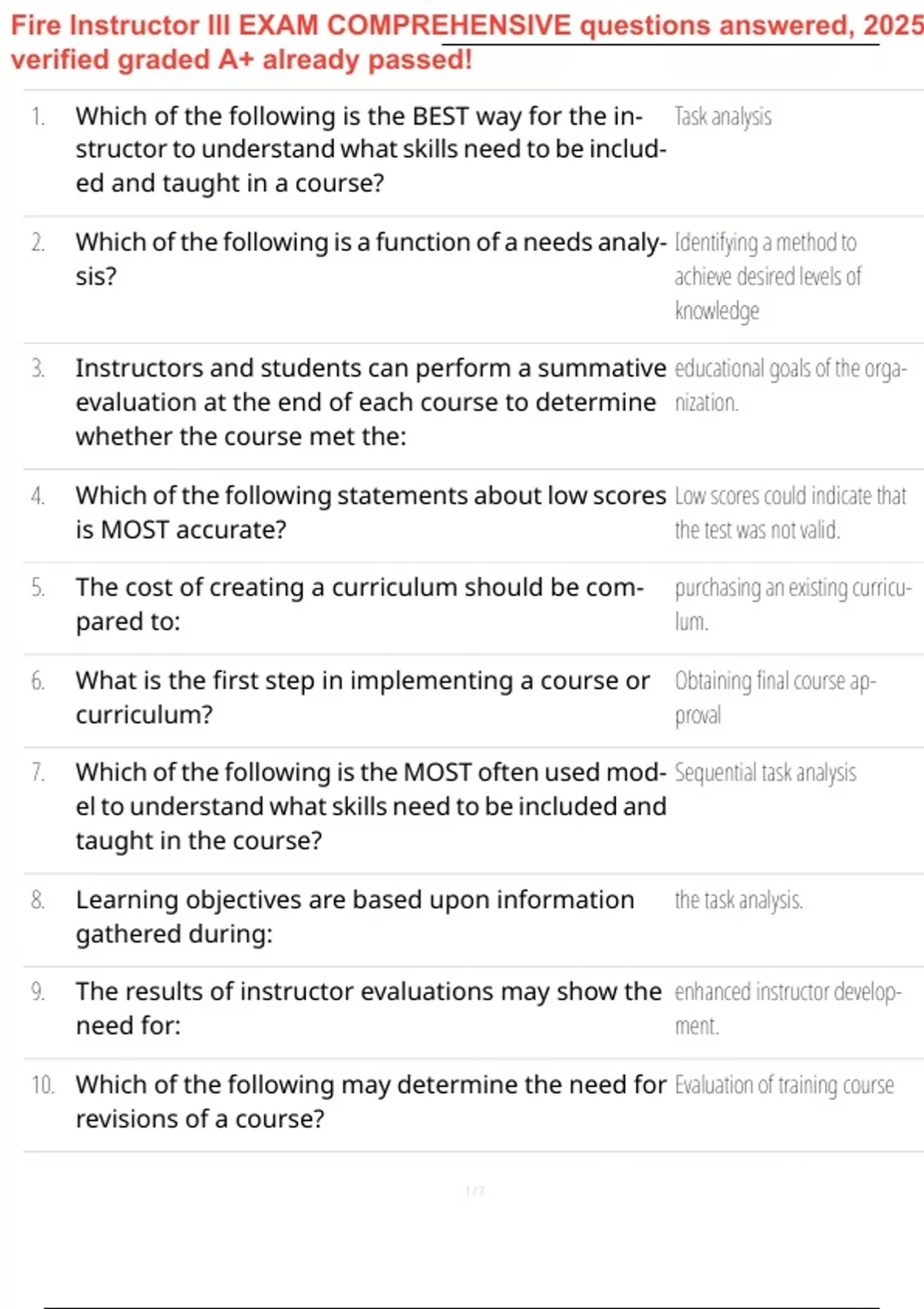The width and height of the screenshot is (924, 1309).
Task: Select the cost of creating a curriculum question
Action: click(360, 604)
